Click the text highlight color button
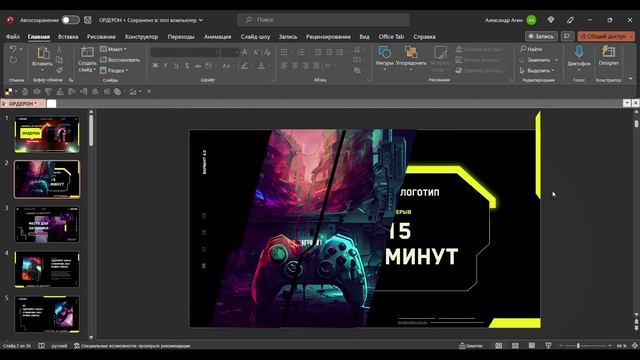640x360 pixels. click(x=244, y=66)
